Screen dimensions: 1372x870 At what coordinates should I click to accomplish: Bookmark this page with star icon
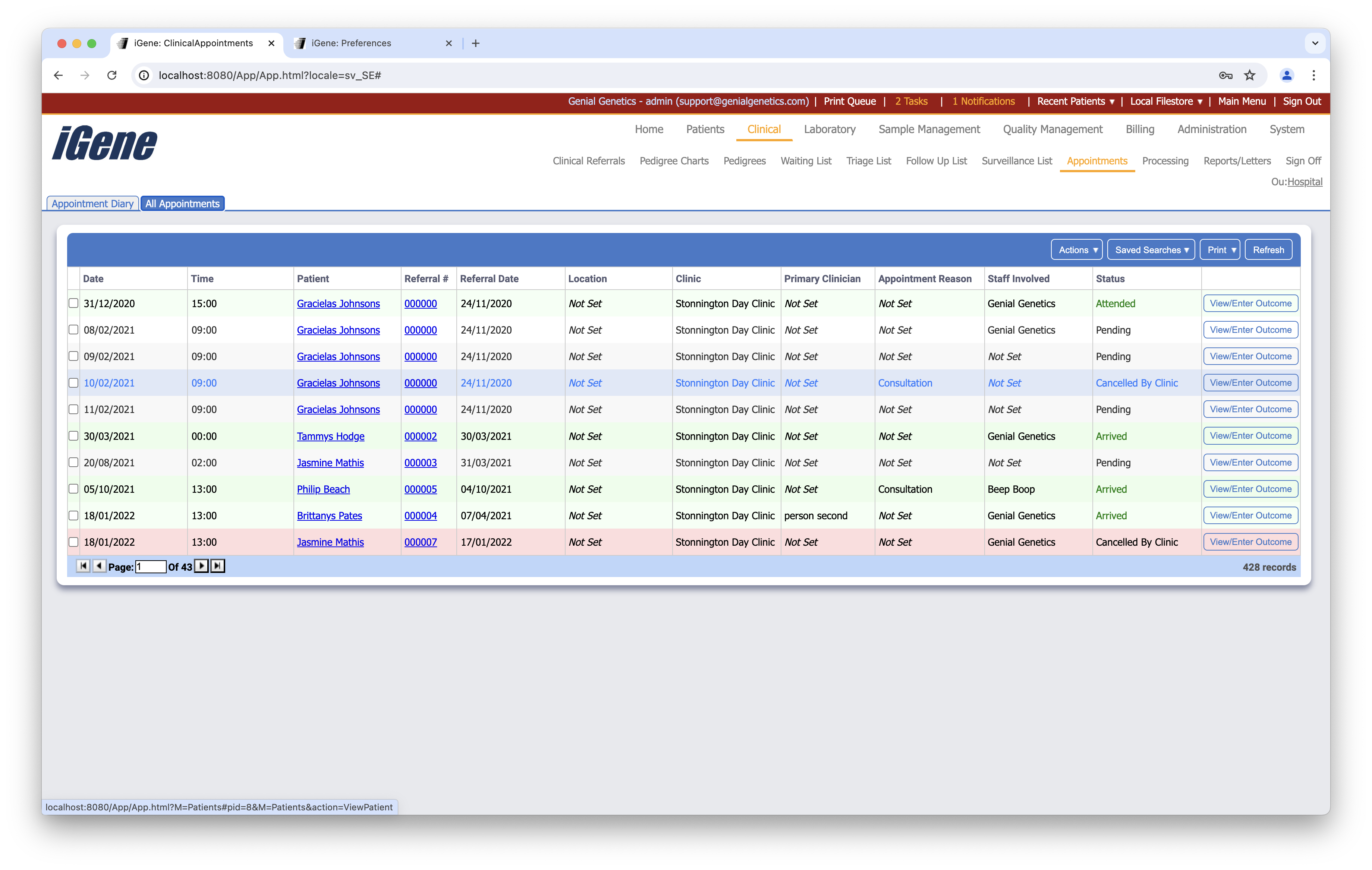[x=1249, y=75]
